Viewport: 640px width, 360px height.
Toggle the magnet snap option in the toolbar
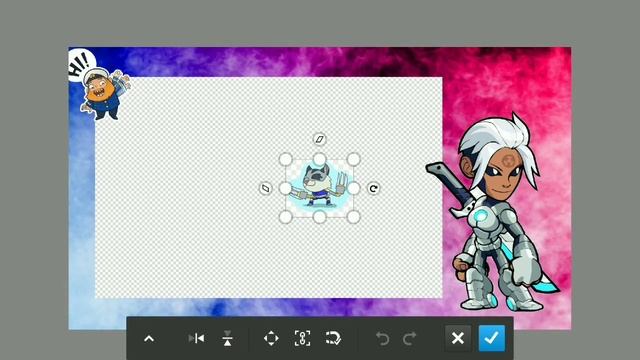[333, 338]
